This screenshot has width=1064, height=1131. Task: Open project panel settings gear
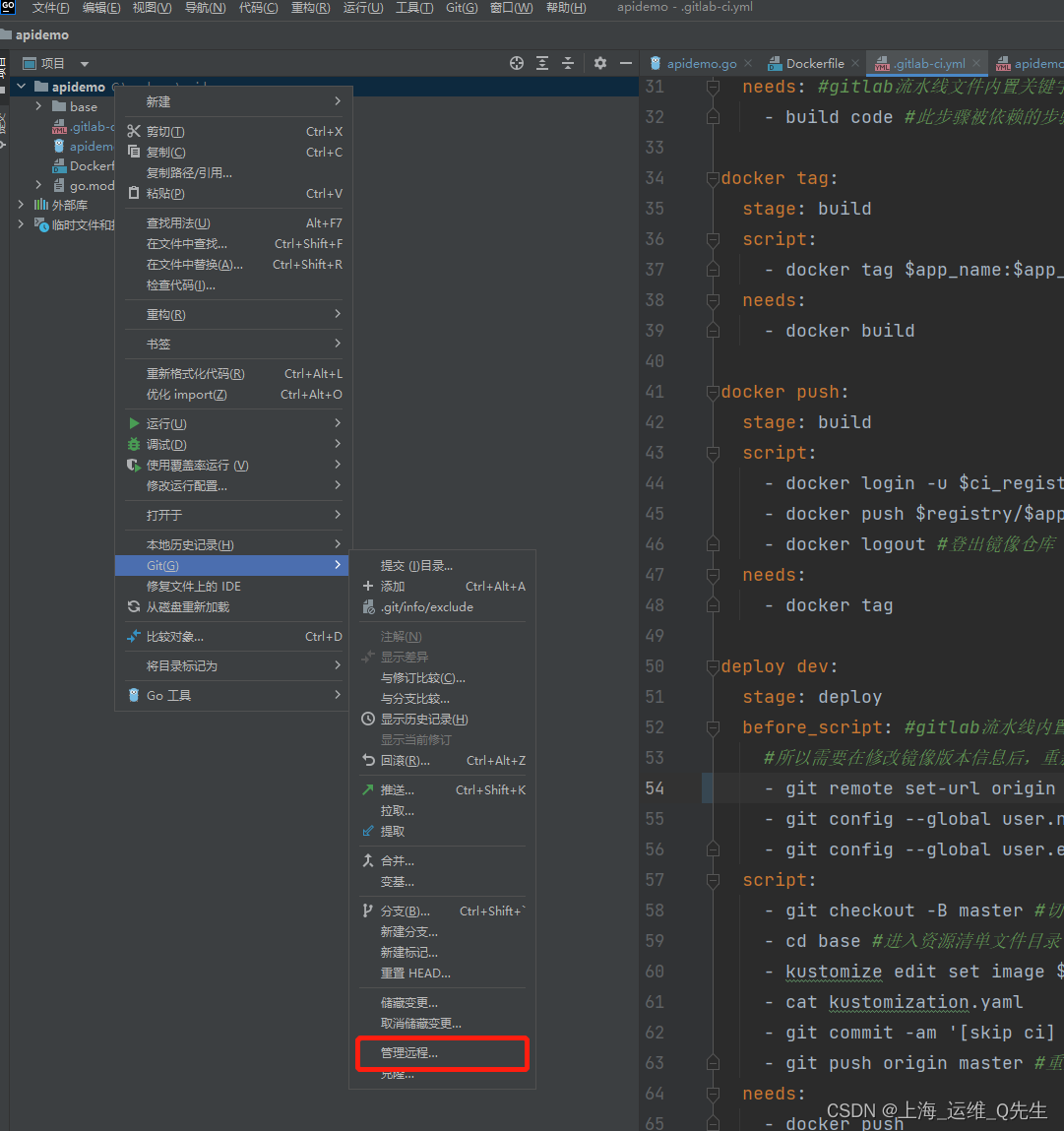coord(600,63)
